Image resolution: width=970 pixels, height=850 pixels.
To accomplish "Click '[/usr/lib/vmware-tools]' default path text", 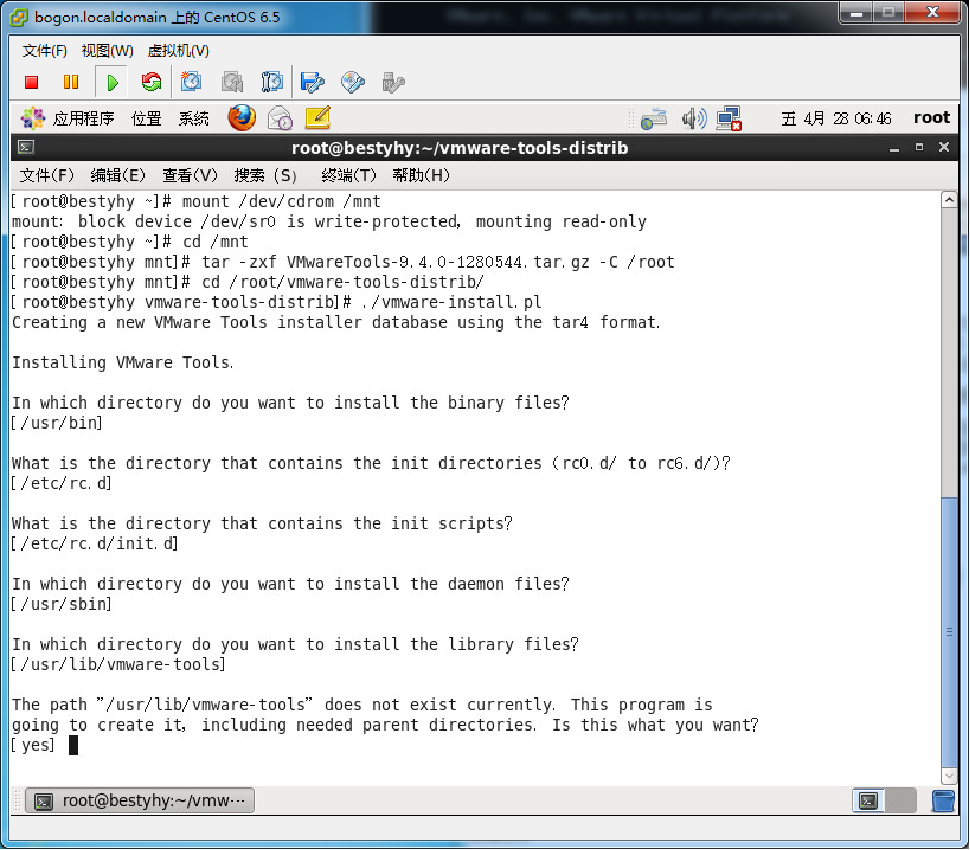I will point(118,665).
